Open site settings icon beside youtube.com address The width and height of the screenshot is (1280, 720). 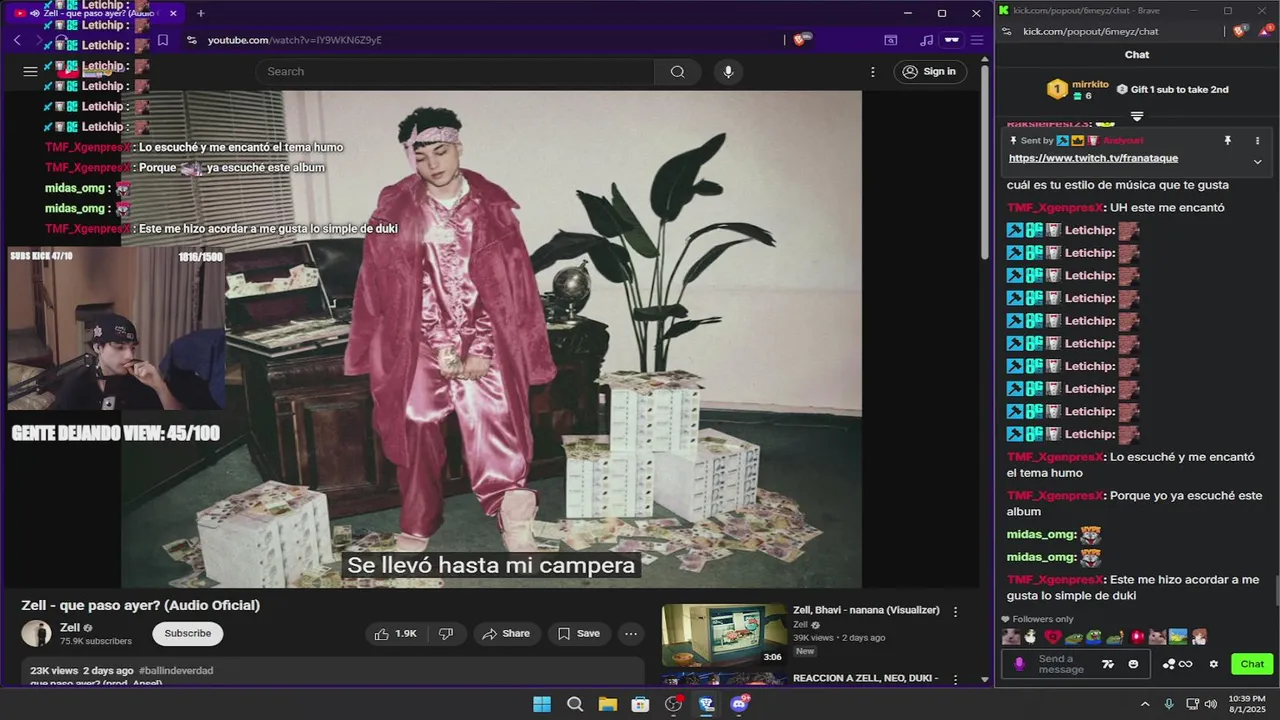tap(191, 40)
